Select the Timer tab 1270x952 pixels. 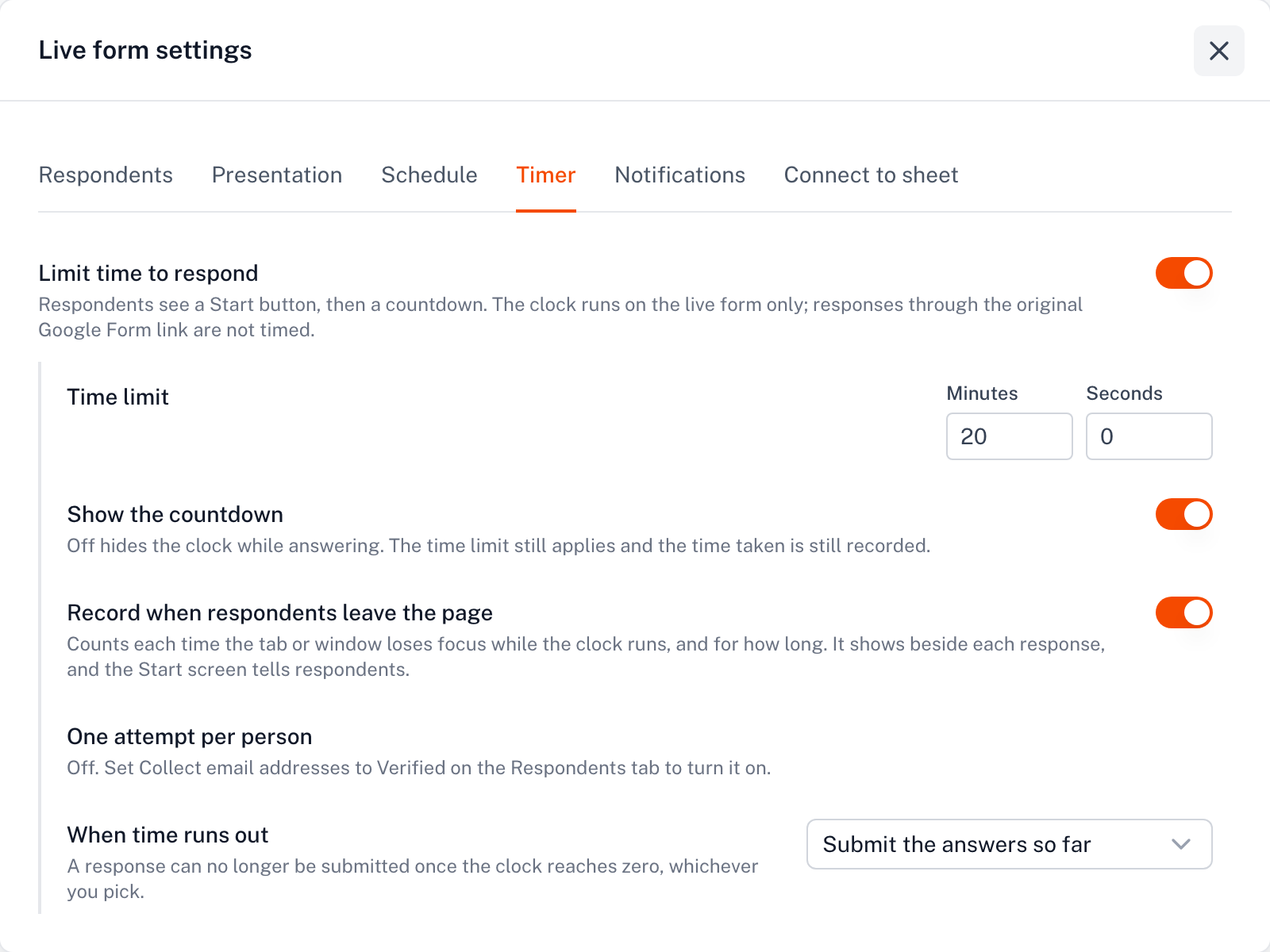coord(546,175)
